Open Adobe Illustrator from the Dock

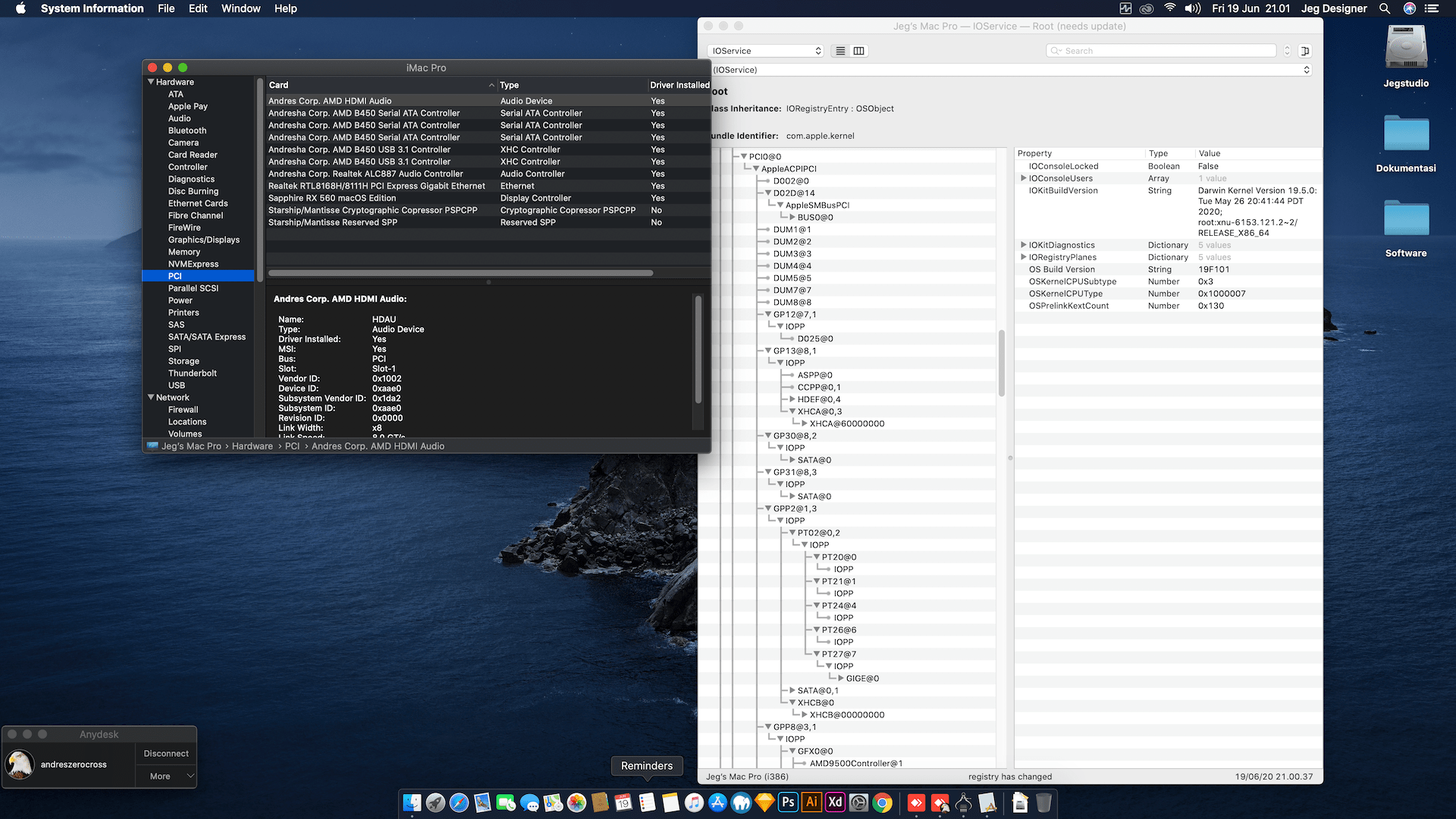coord(811,802)
